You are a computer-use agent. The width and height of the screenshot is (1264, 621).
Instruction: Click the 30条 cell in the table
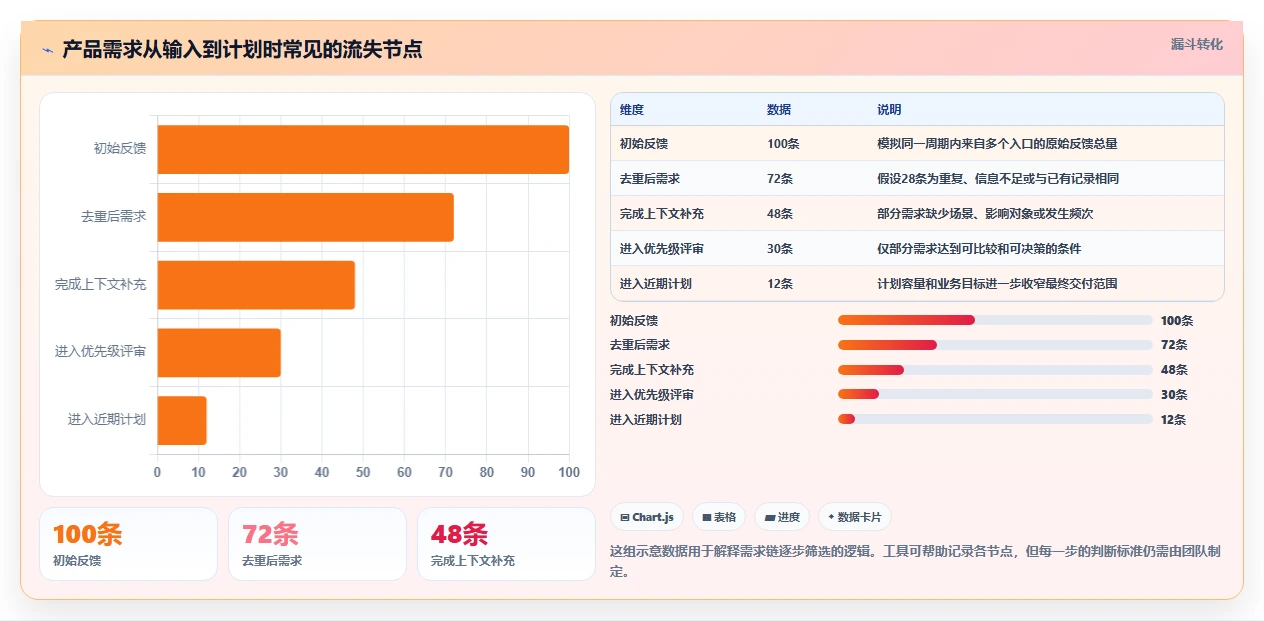point(780,249)
